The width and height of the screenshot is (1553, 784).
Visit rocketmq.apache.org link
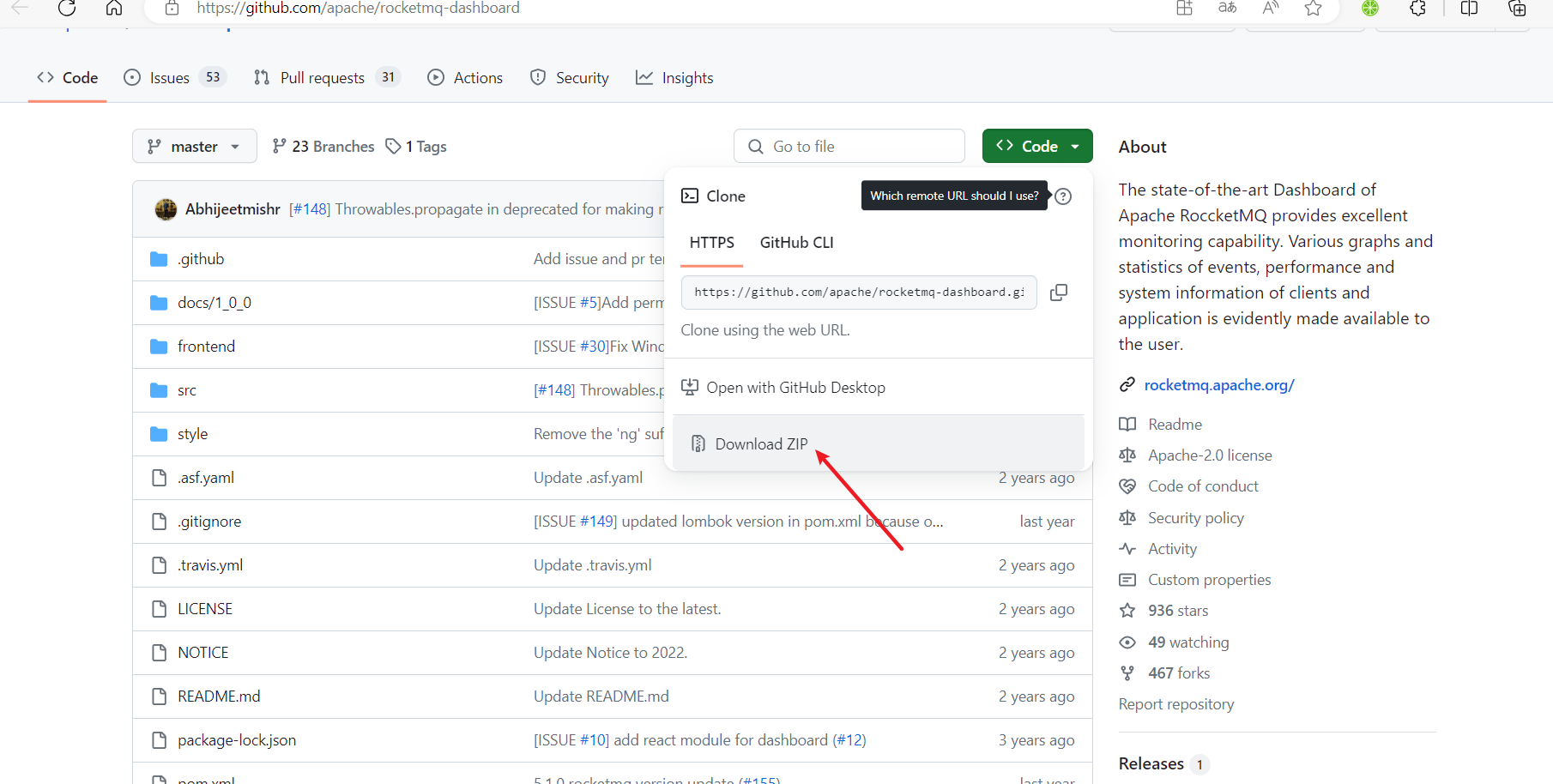click(x=1219, y=385)
